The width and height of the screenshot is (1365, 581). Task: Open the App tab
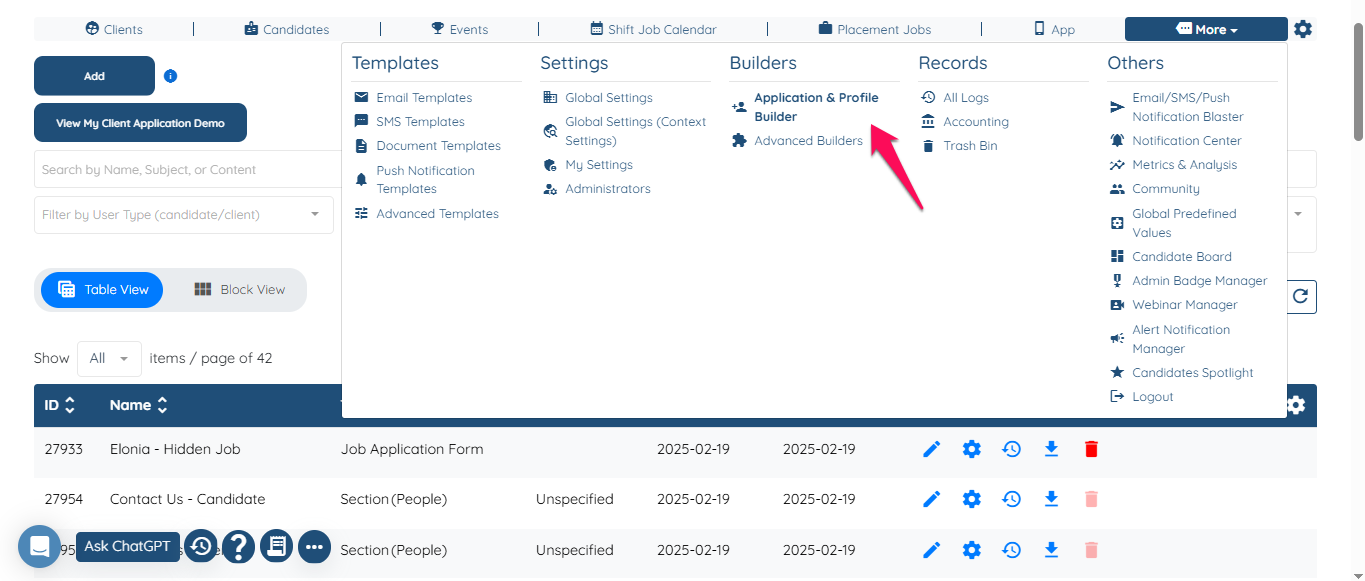coord(1054,29)
